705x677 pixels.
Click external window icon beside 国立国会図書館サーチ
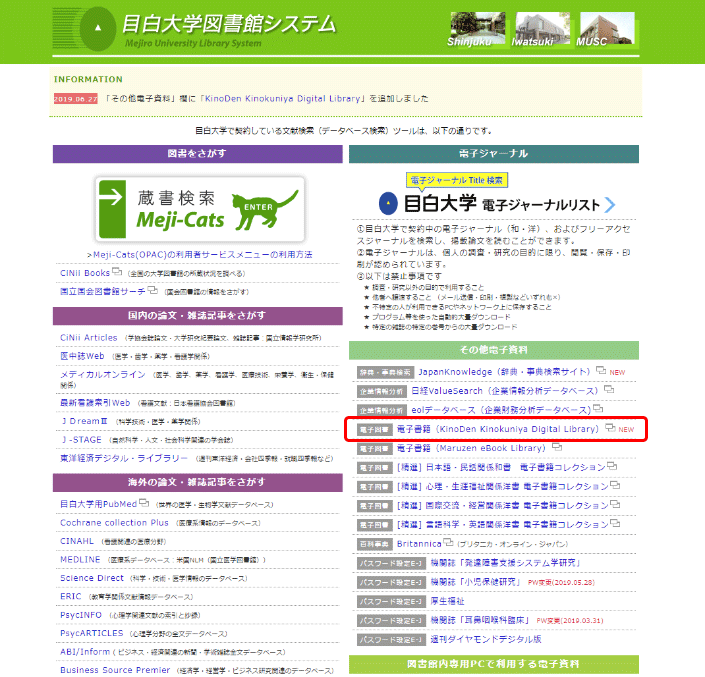[x=152, y=290]
